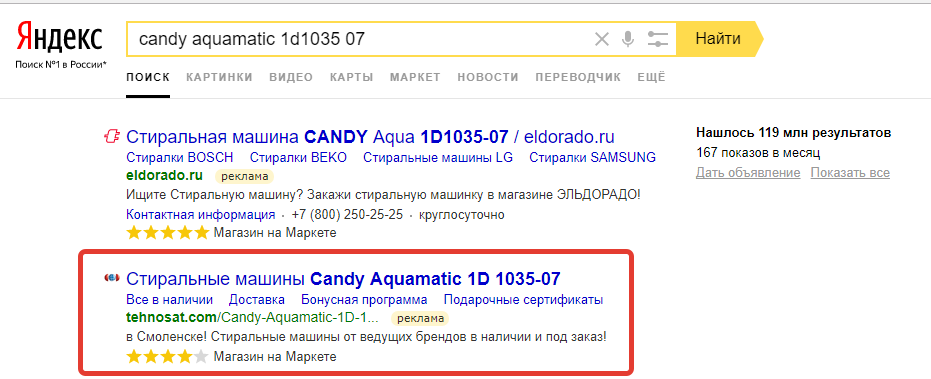Click the four-star rating under tehnosat ad
The image size is (931, 379).
point(168,356)
